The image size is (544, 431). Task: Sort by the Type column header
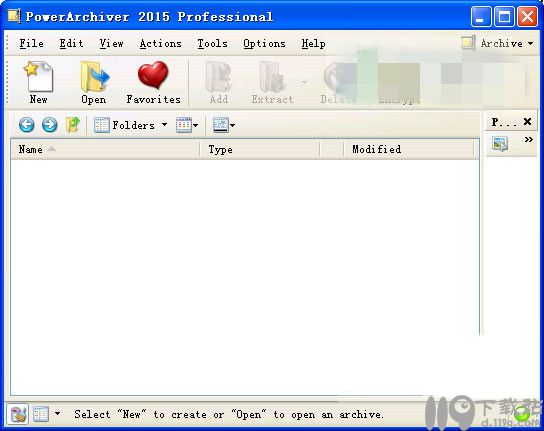pos(260,150)
